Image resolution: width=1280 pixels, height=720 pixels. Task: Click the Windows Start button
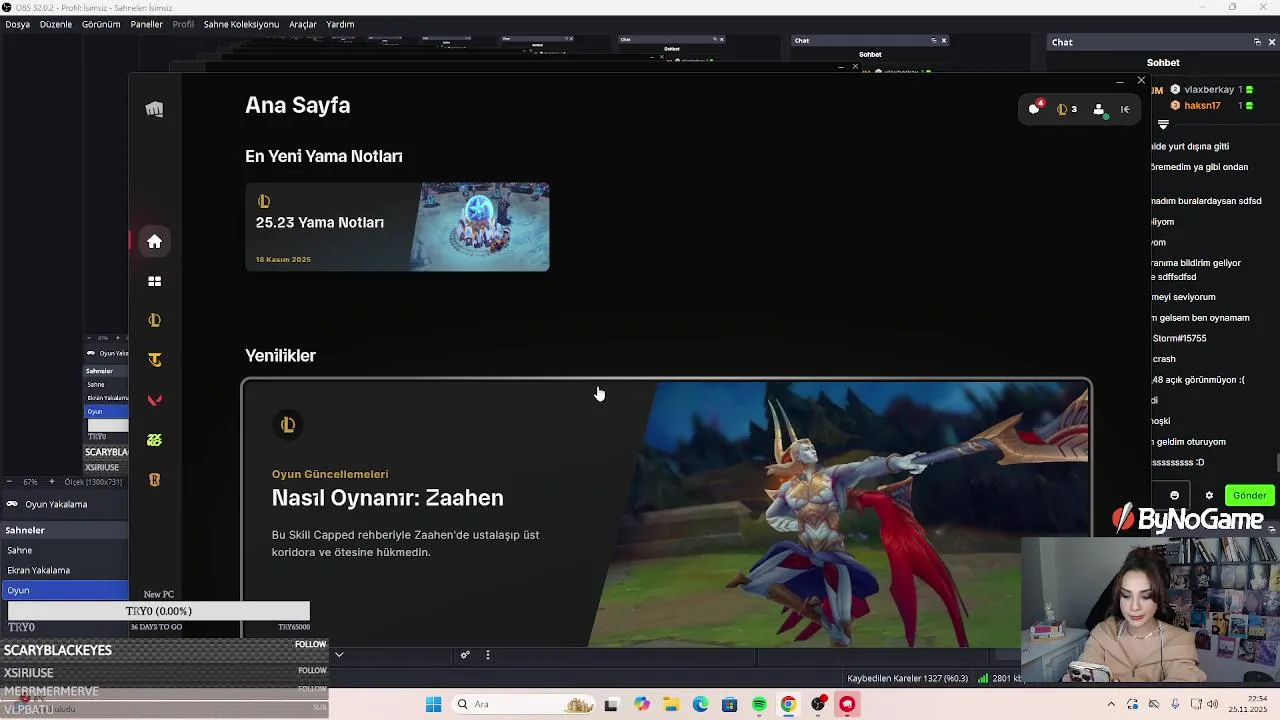tap(433, 704)
